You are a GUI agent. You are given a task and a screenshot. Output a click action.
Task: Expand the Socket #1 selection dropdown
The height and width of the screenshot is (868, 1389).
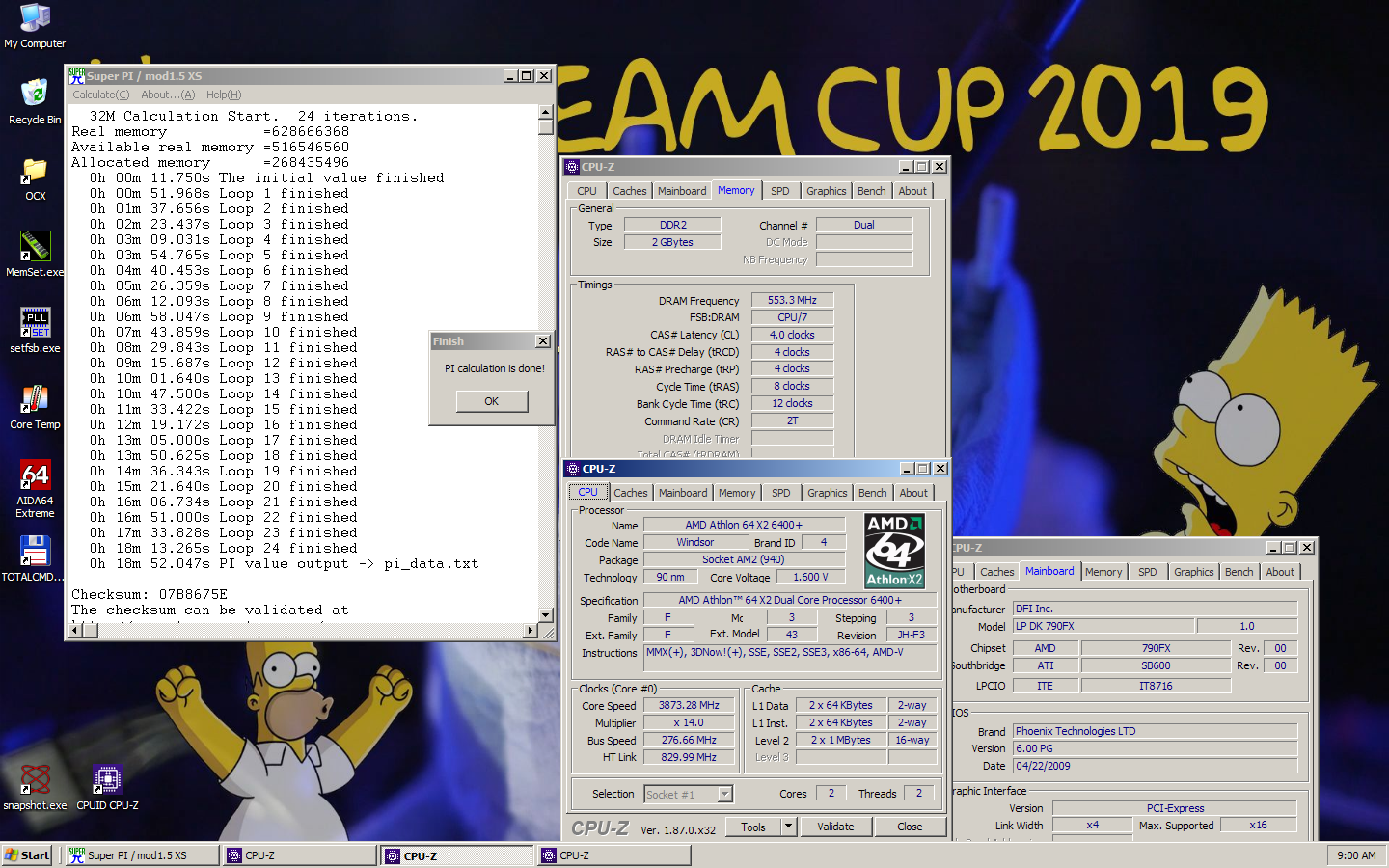pyautogui.click(x=725, y=794)
